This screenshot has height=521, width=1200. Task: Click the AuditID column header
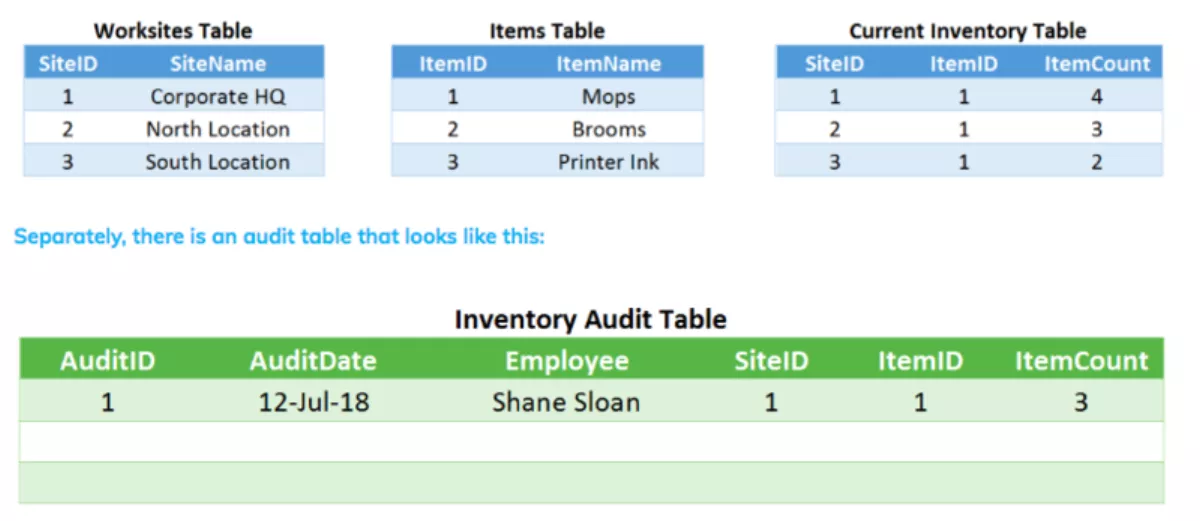108,361
